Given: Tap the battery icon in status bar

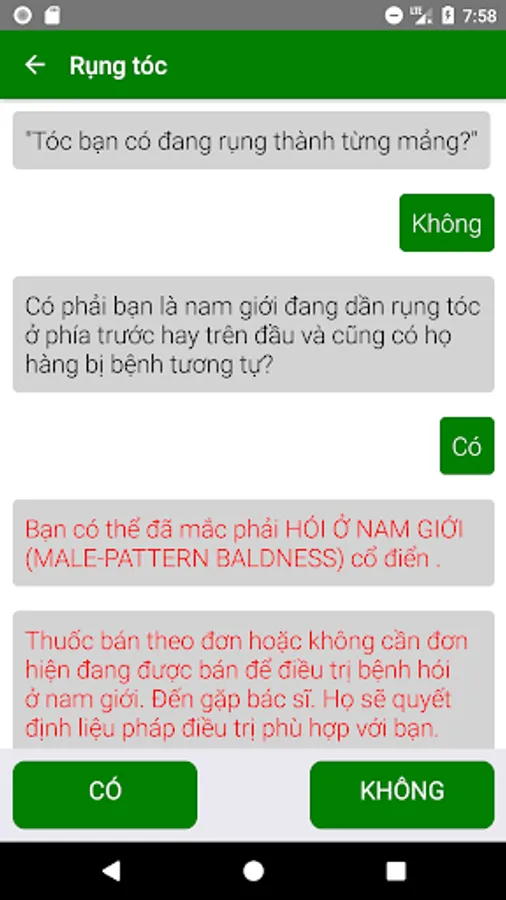Looking at the screenshot, I should (447, 15).
